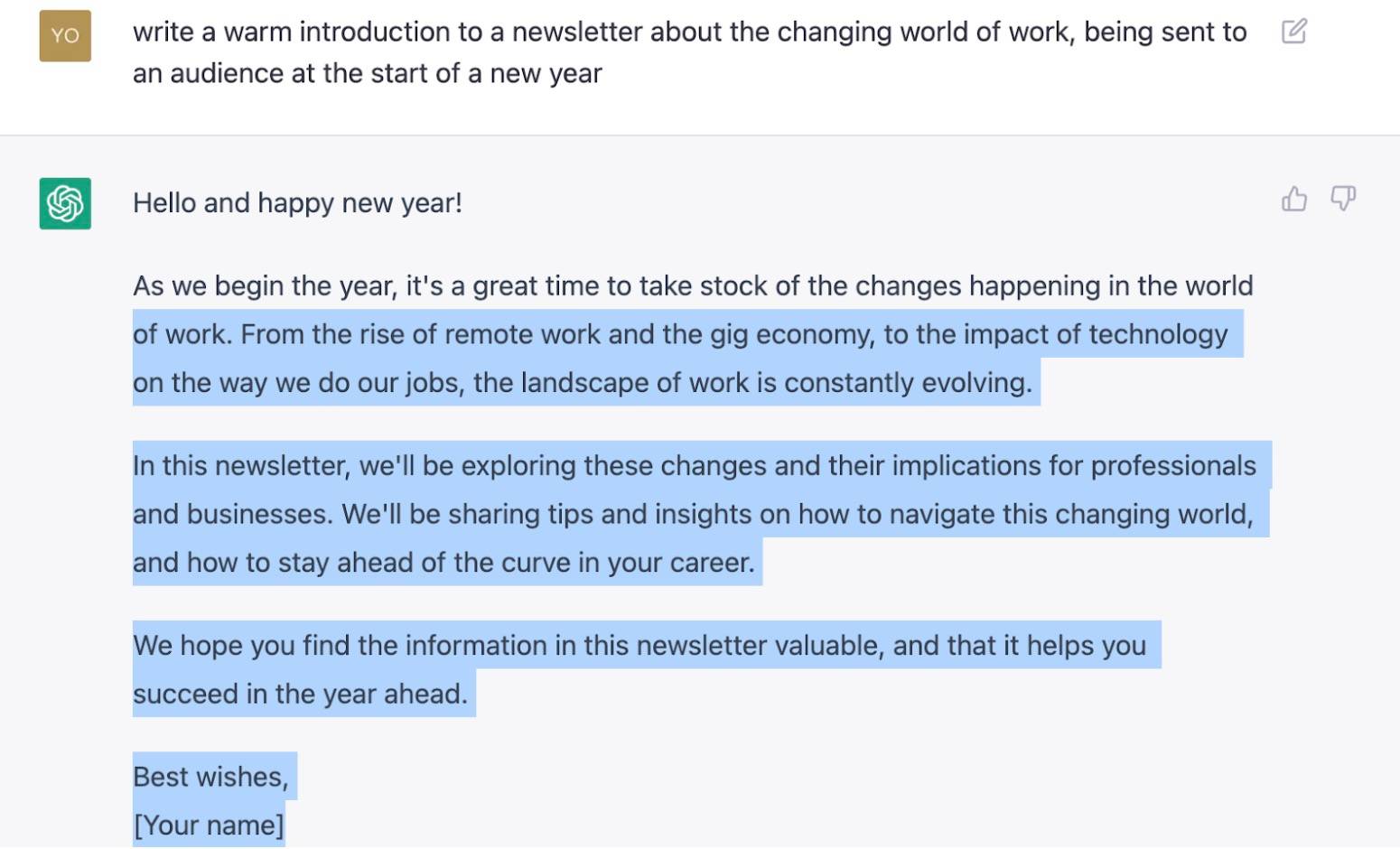Click the line starting 'We hope you find'

pyautogui.click(x=639, y=646)
